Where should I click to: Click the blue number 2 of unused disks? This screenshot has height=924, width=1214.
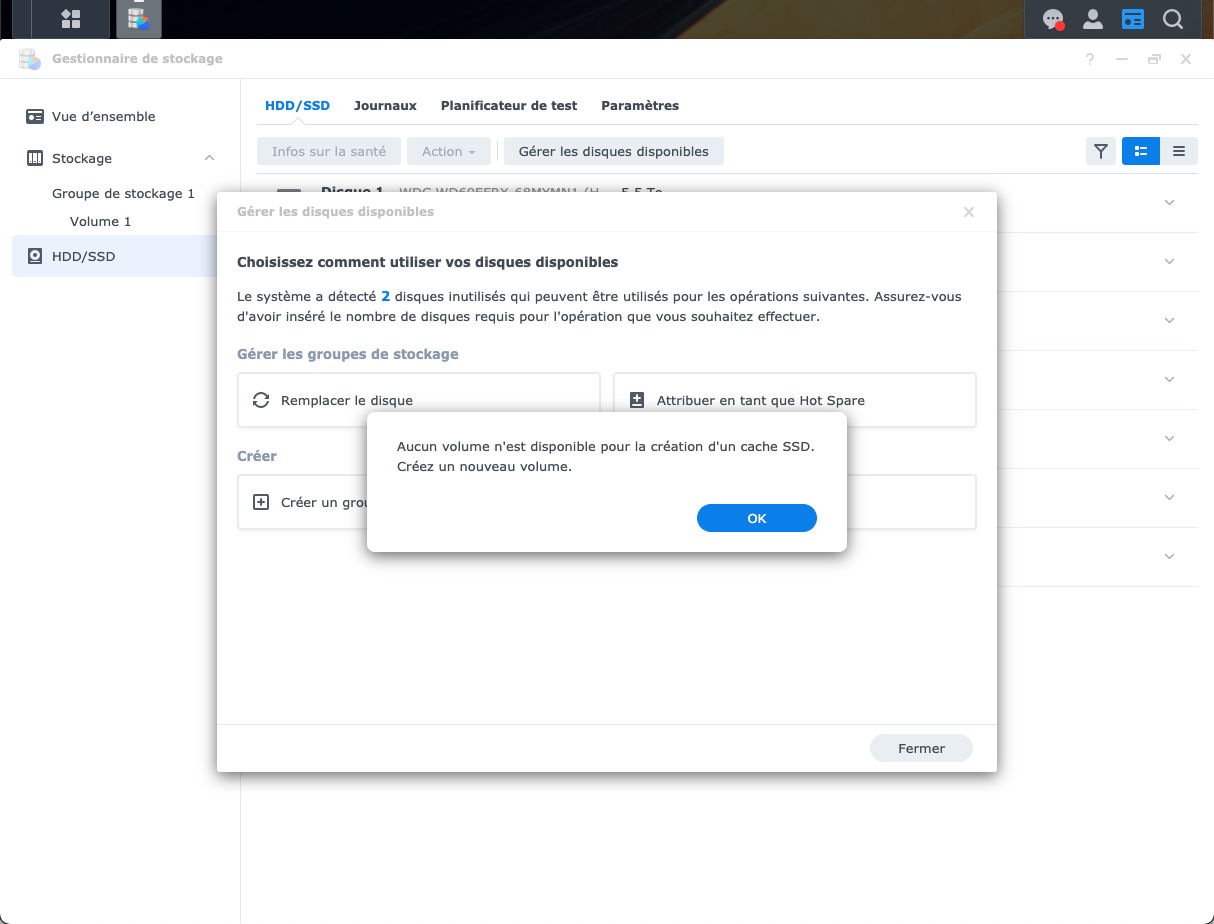(386, 297)
